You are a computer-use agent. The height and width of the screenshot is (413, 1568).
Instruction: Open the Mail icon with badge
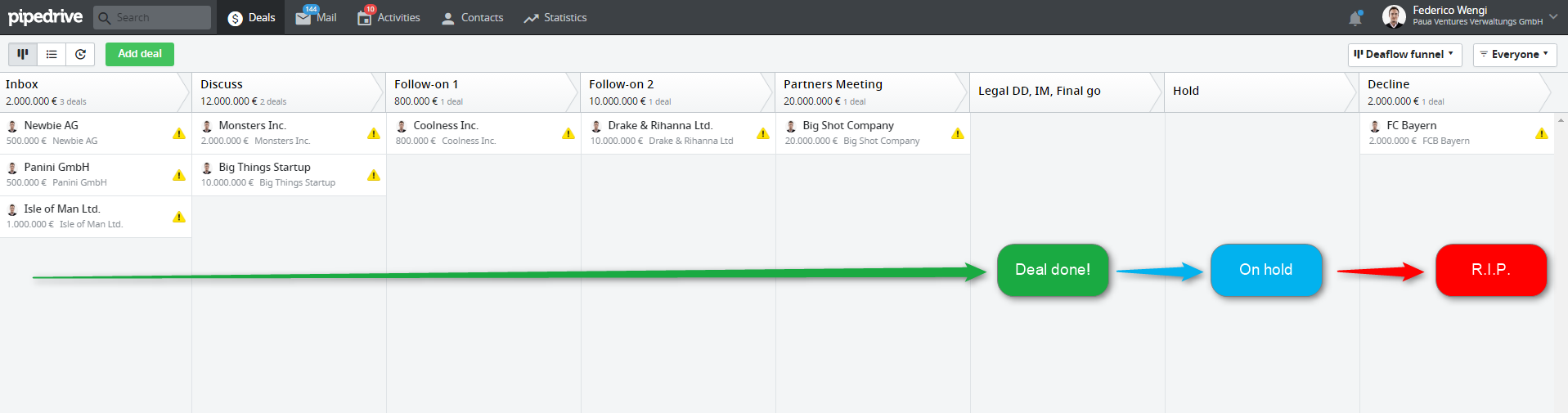click(x=303, y=17)
